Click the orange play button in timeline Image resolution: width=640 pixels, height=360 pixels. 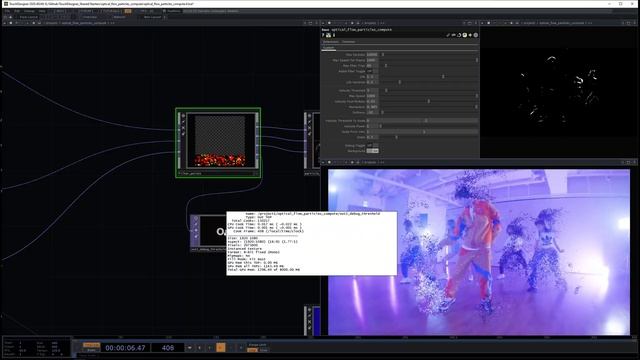coord(221,348)
